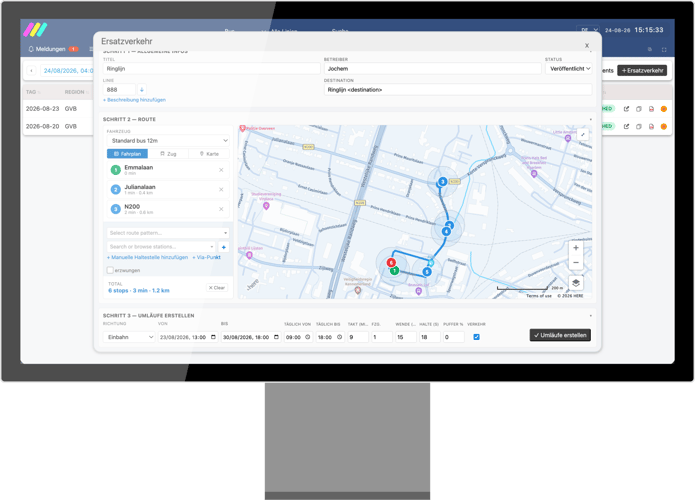Screen dimensions: 695x500
Task: Click the Meldungen bell icon
Action: (31, 49)
